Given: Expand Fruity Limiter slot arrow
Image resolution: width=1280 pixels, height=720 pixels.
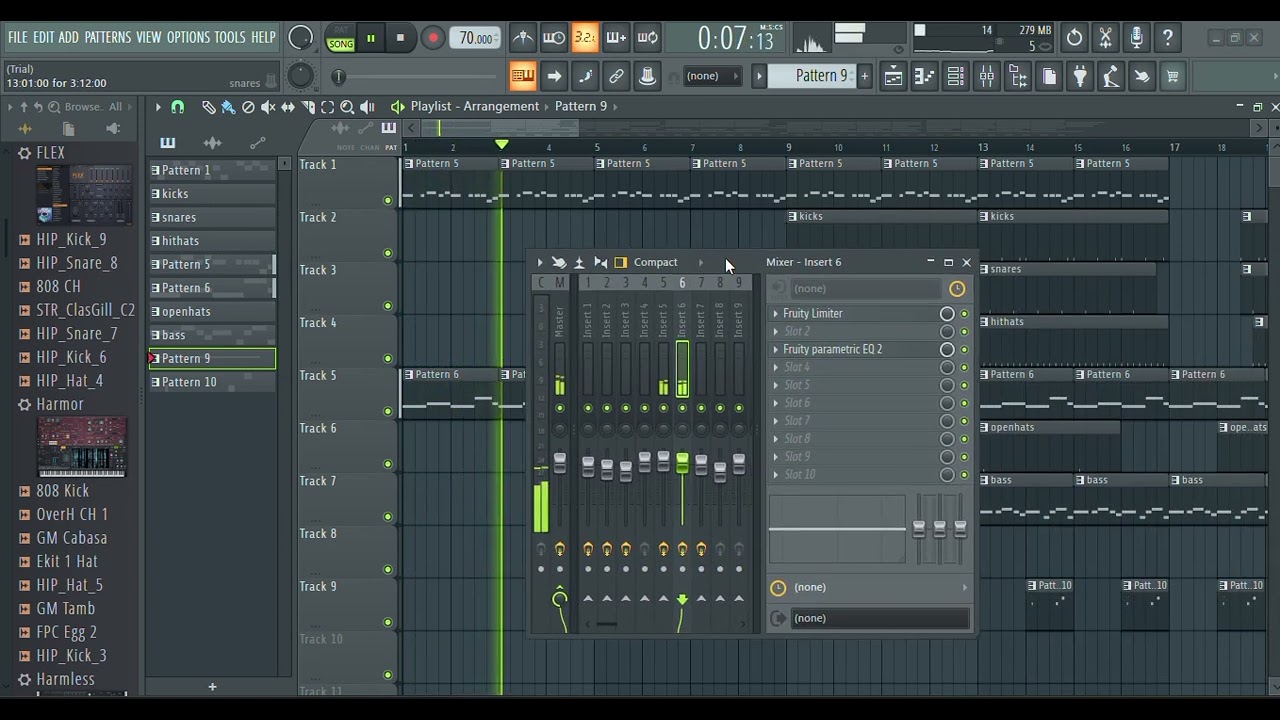Looking at the screenshot, I should click(x=775, y=314).
